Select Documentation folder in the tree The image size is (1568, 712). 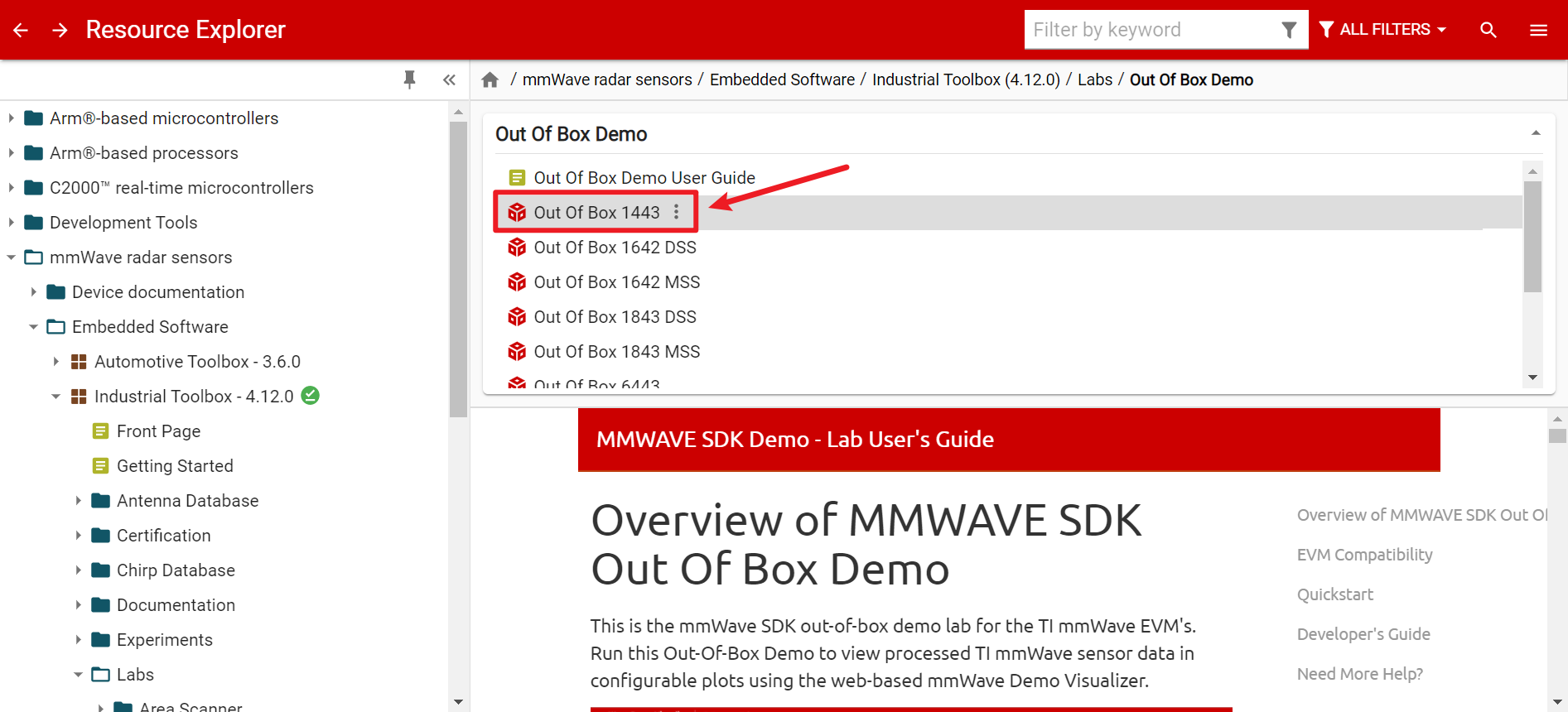[x=176, y=604]
